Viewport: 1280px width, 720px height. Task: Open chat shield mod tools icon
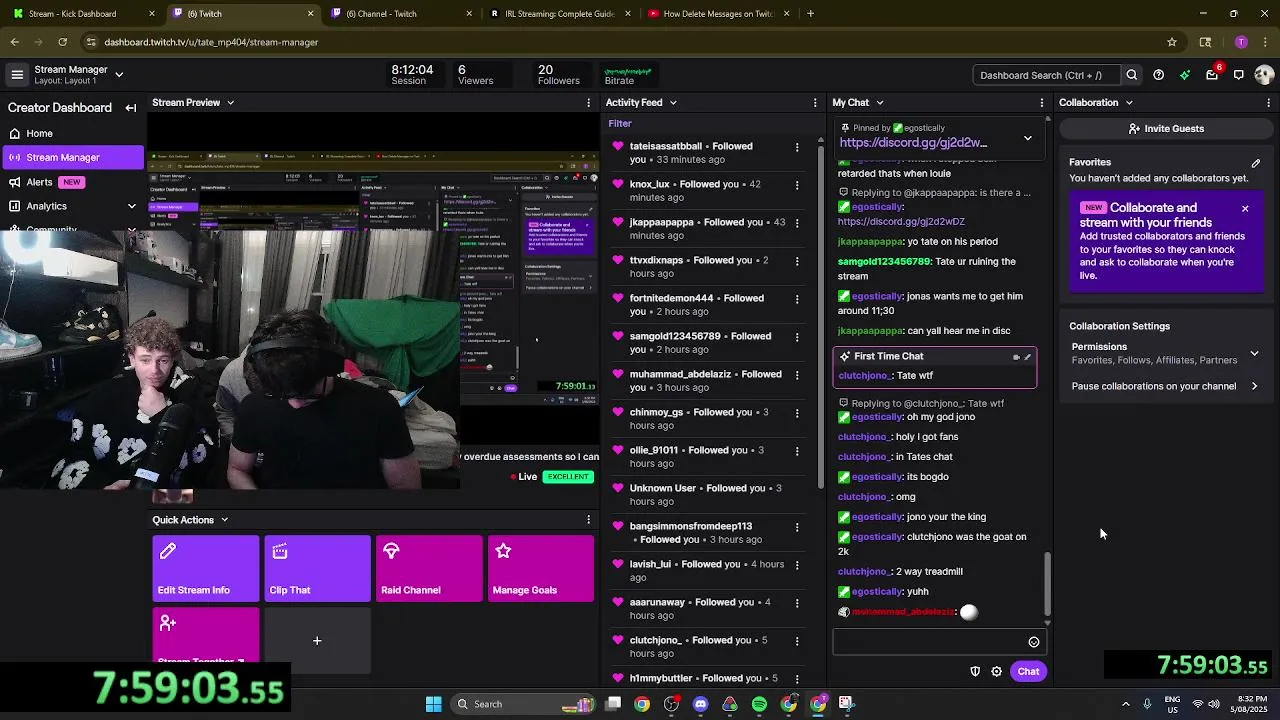pyautogui.click(x=975, y=672)
